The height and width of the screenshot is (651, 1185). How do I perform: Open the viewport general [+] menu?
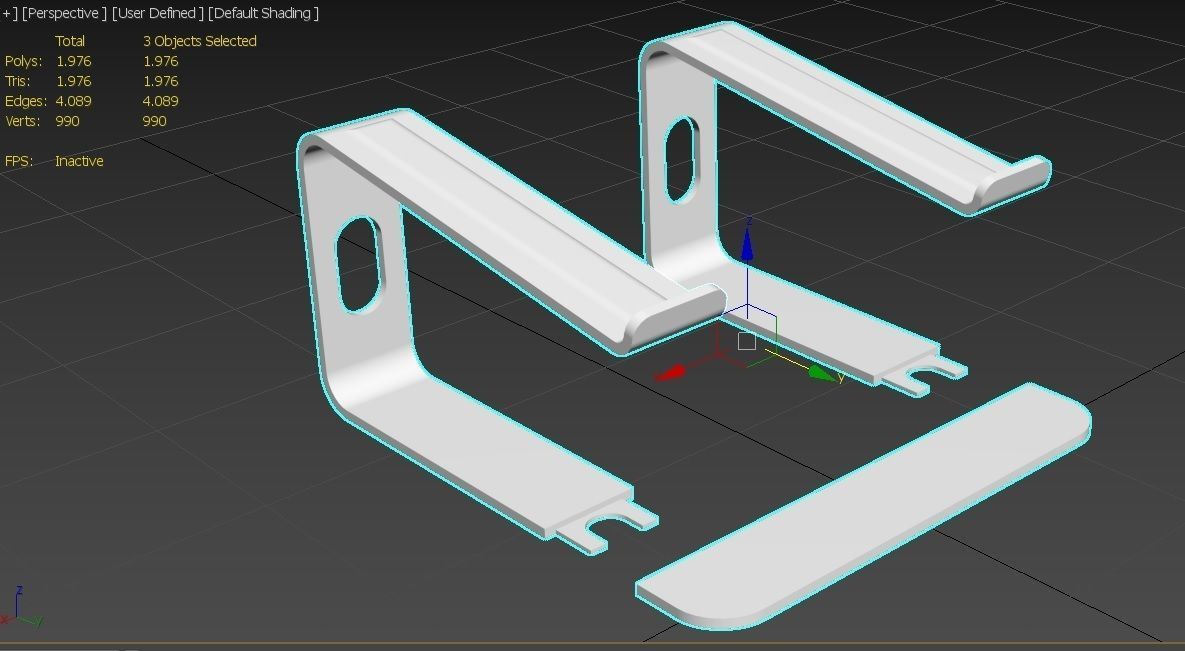pyautogui.click(x=9, y=14)
